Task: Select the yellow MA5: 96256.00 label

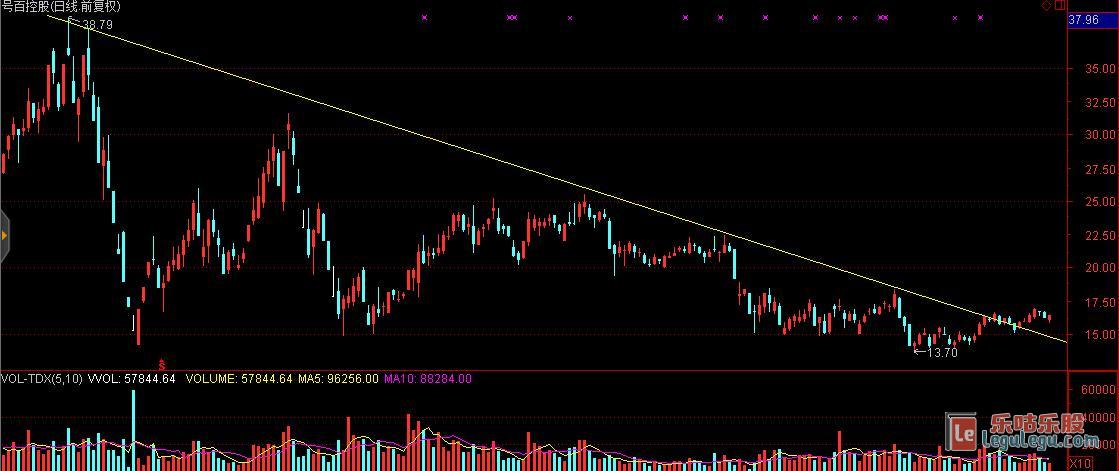Action: pos(337,379)
